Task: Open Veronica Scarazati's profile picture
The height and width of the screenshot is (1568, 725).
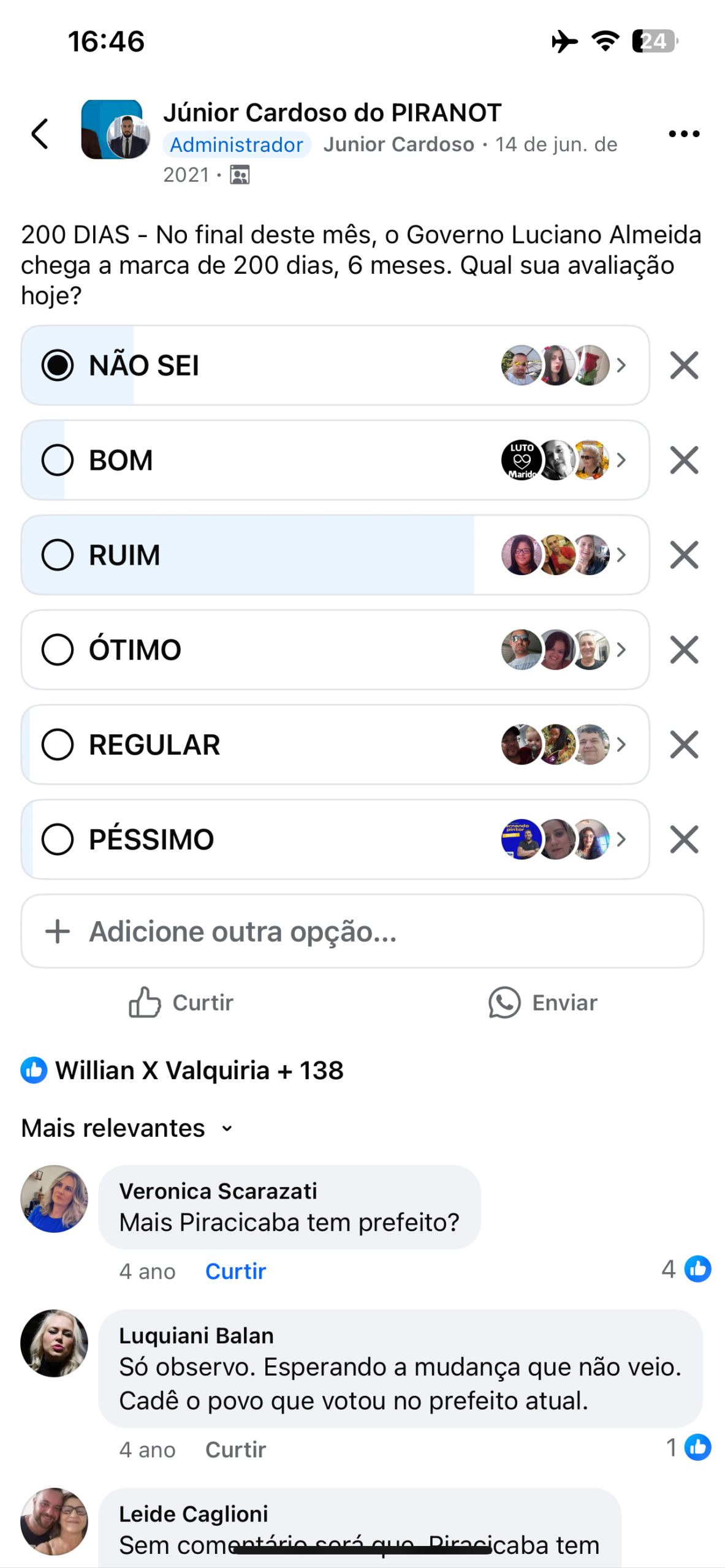Action: pyautogui.click(x=54, y=1199)
